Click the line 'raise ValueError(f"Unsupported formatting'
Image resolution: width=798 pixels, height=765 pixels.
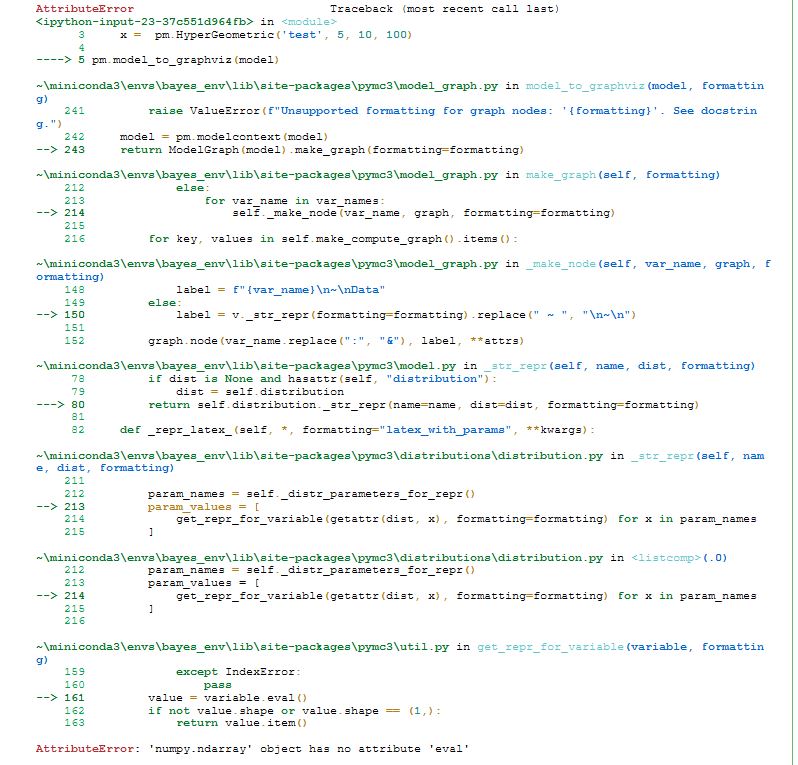452,111
